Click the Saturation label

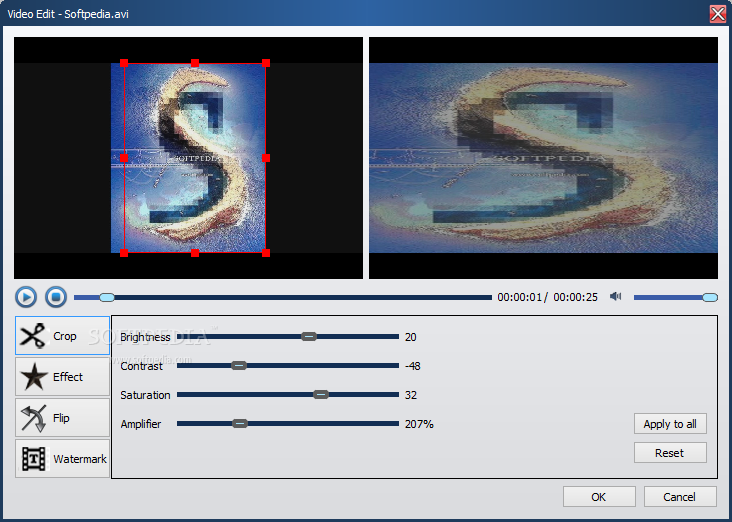coord(145,395)
